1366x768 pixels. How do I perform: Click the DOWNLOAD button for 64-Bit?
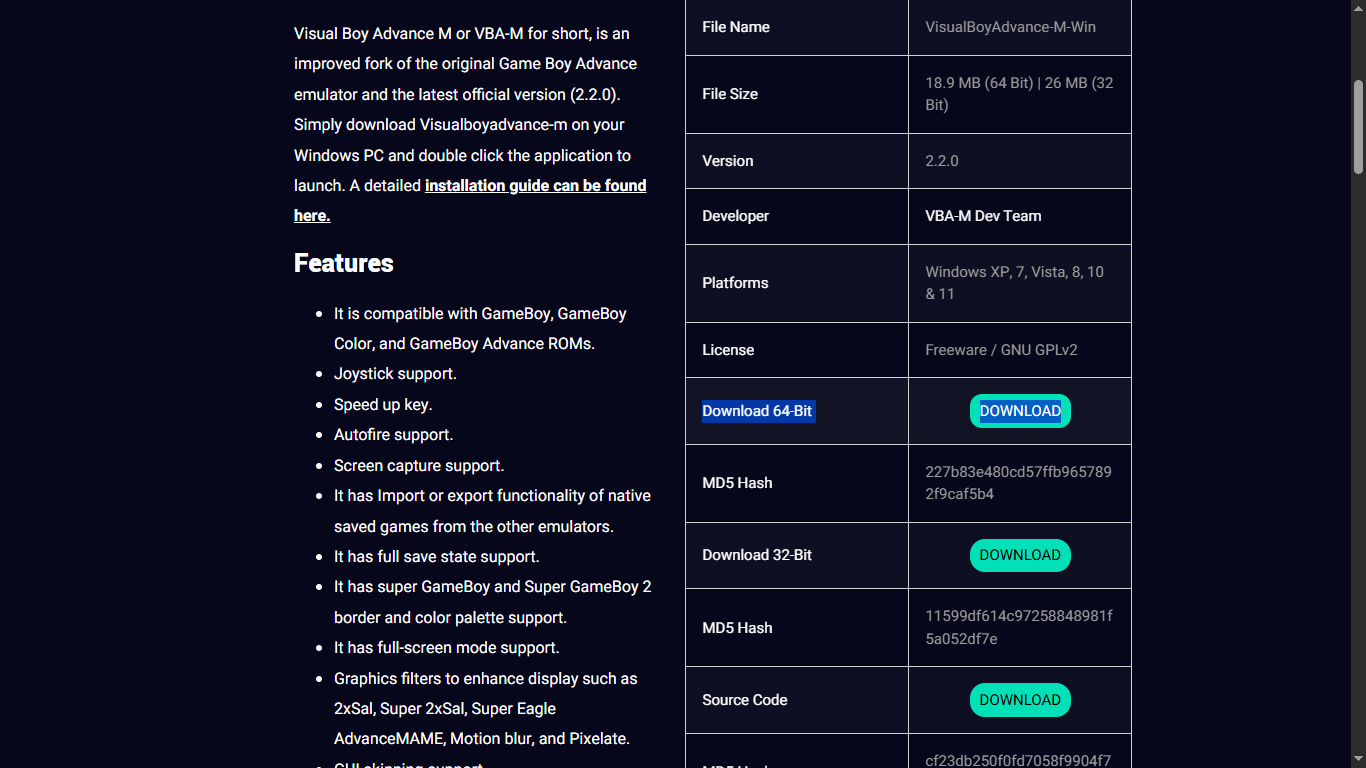pos(1020,411)
